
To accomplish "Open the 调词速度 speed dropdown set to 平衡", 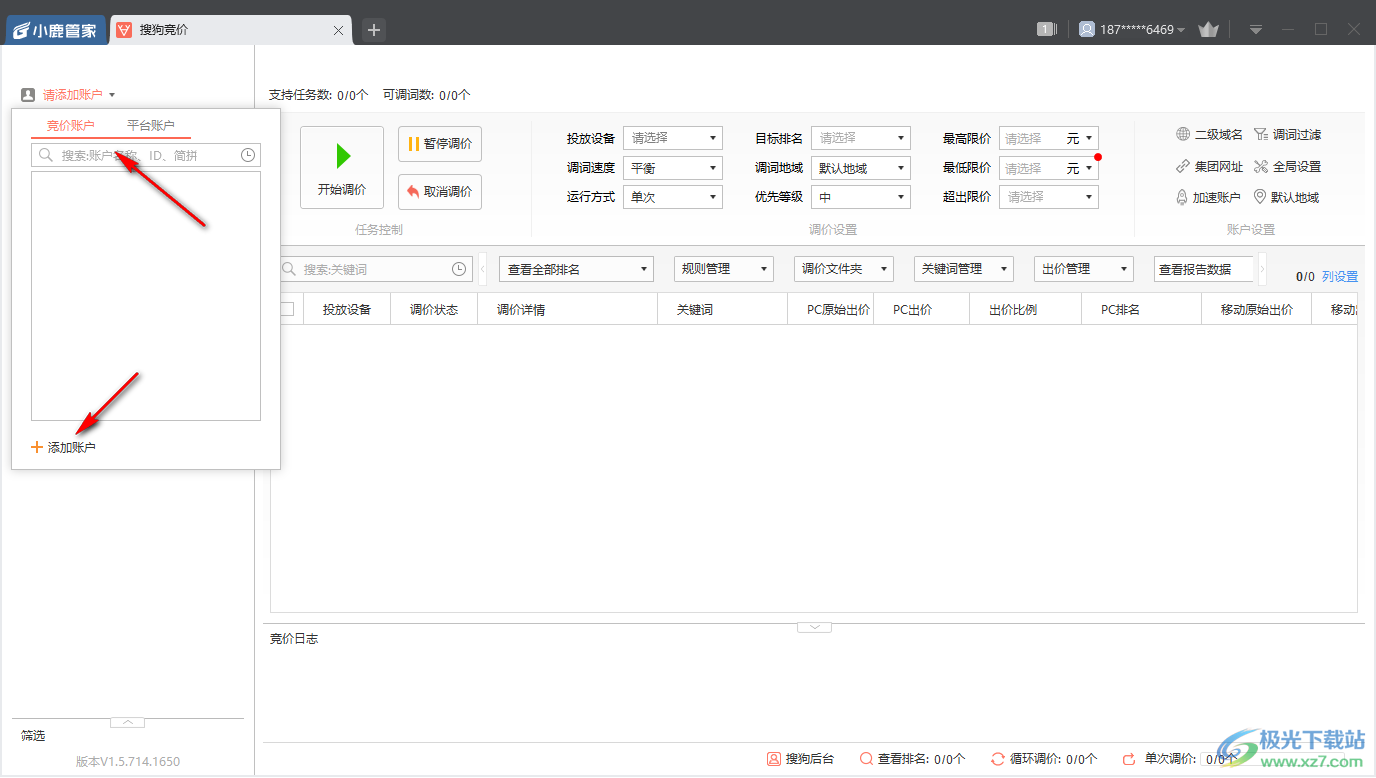I will 672,167.
